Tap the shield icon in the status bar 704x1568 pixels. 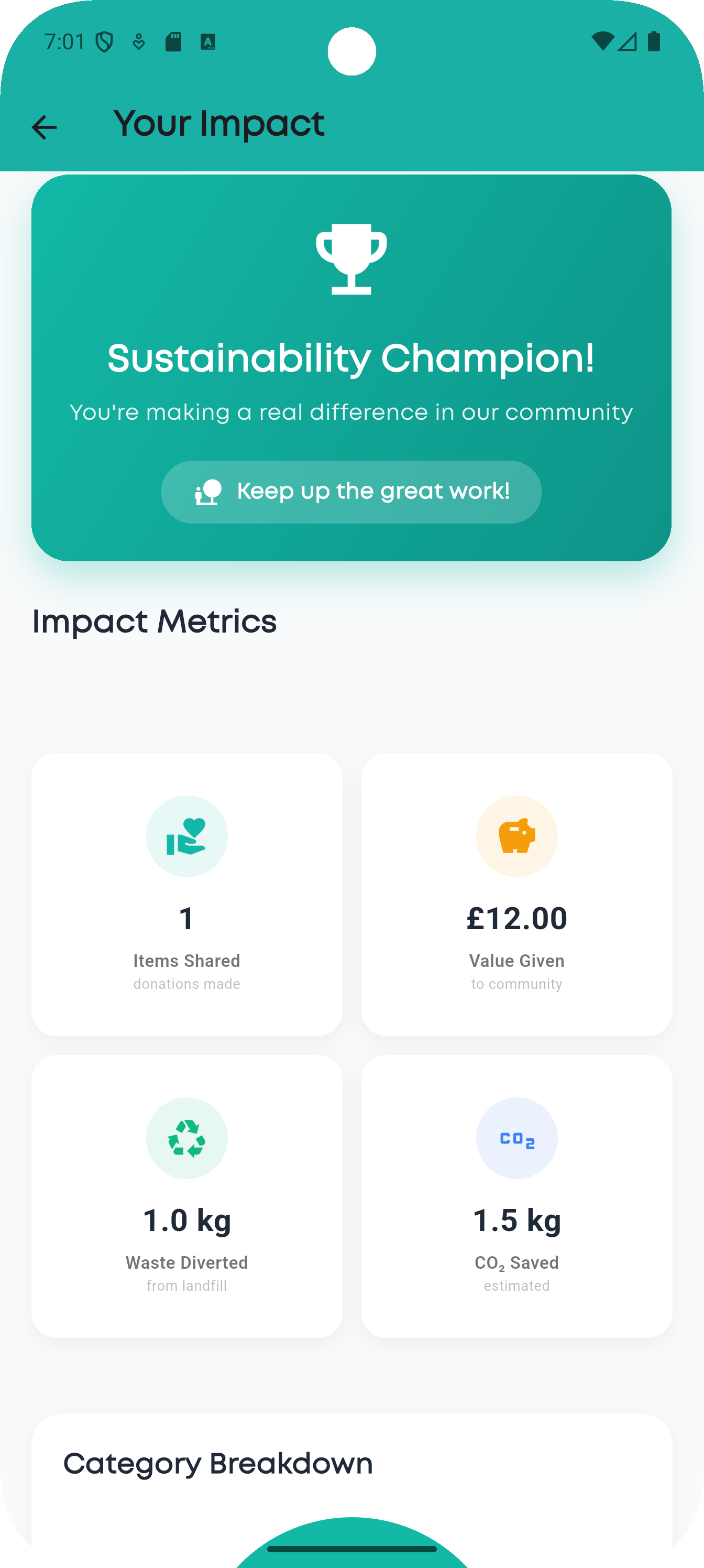click(x=105, y=42)
